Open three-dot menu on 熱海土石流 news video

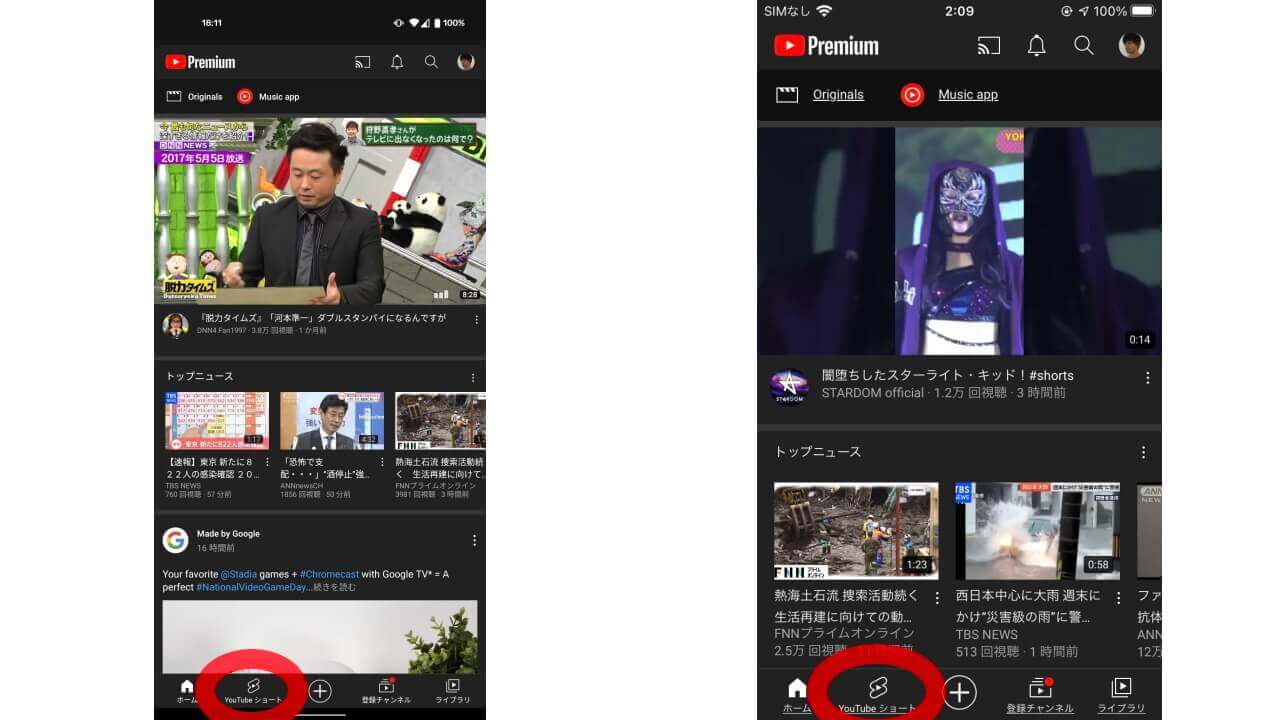click(936, 597)
